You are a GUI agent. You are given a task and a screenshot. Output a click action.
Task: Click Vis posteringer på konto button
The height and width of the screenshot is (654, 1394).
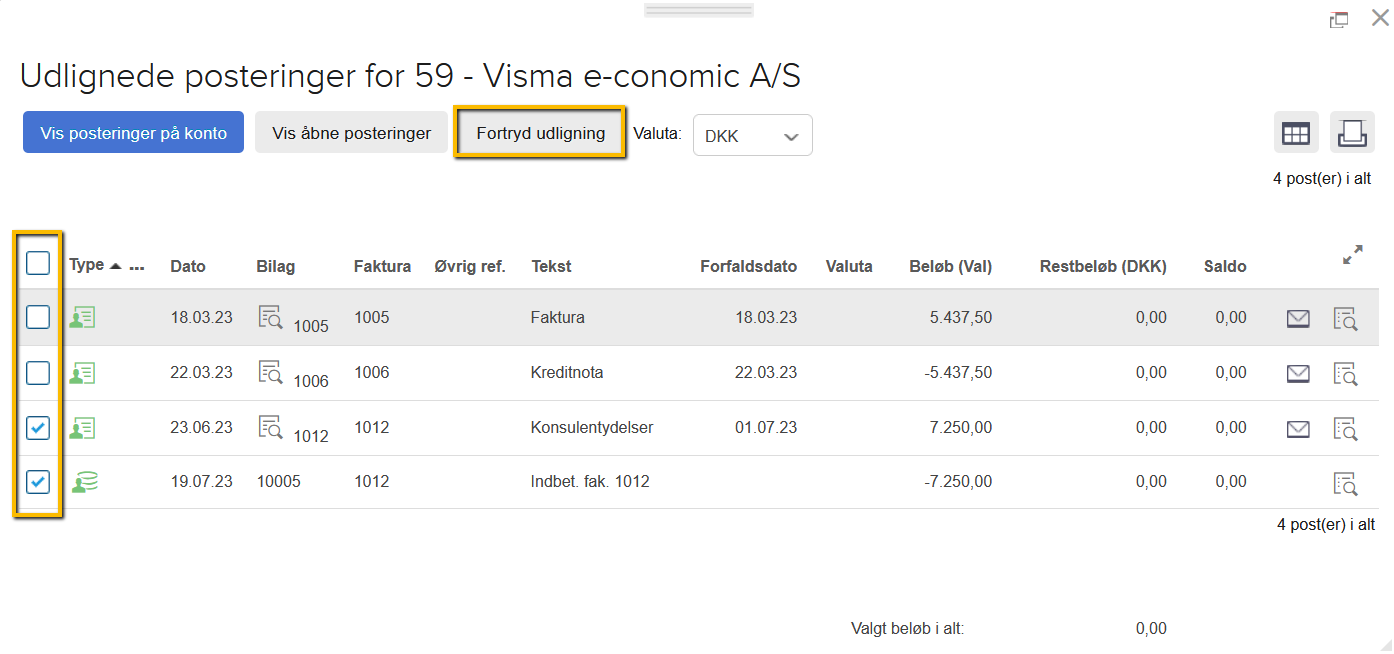tap(133, 133)
